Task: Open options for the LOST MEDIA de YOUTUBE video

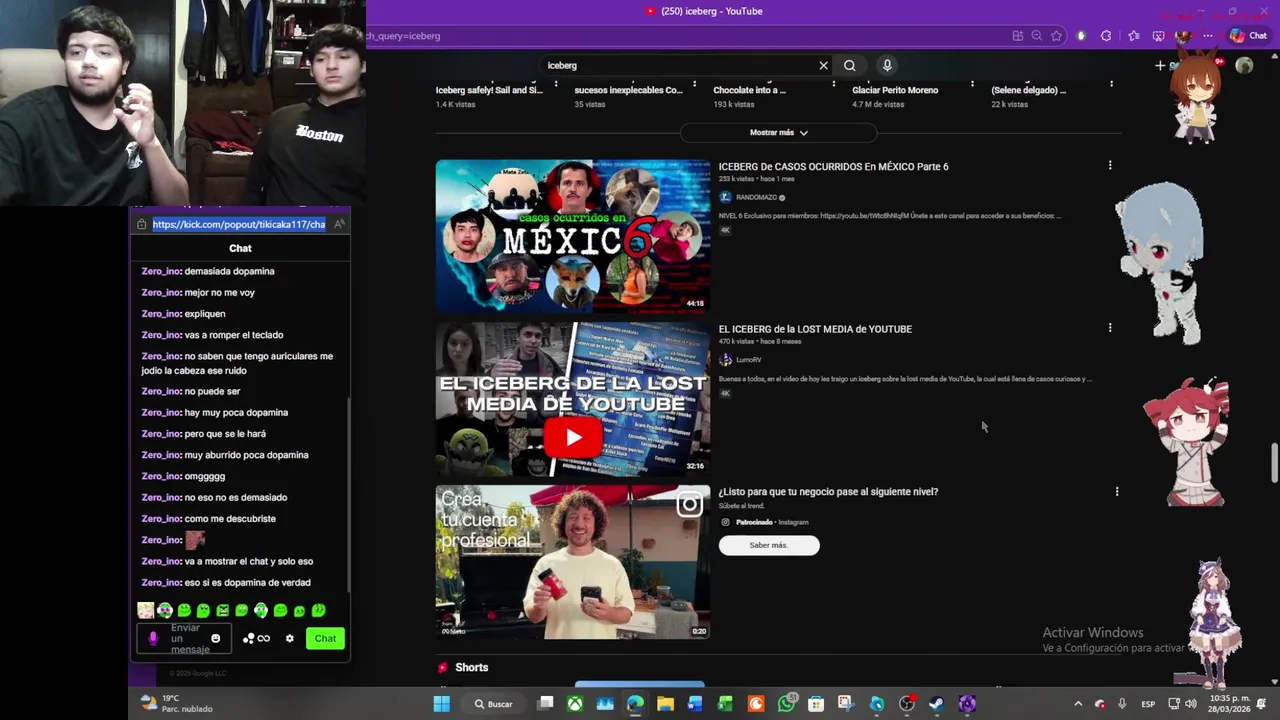Action: (x=1110, y=327)
